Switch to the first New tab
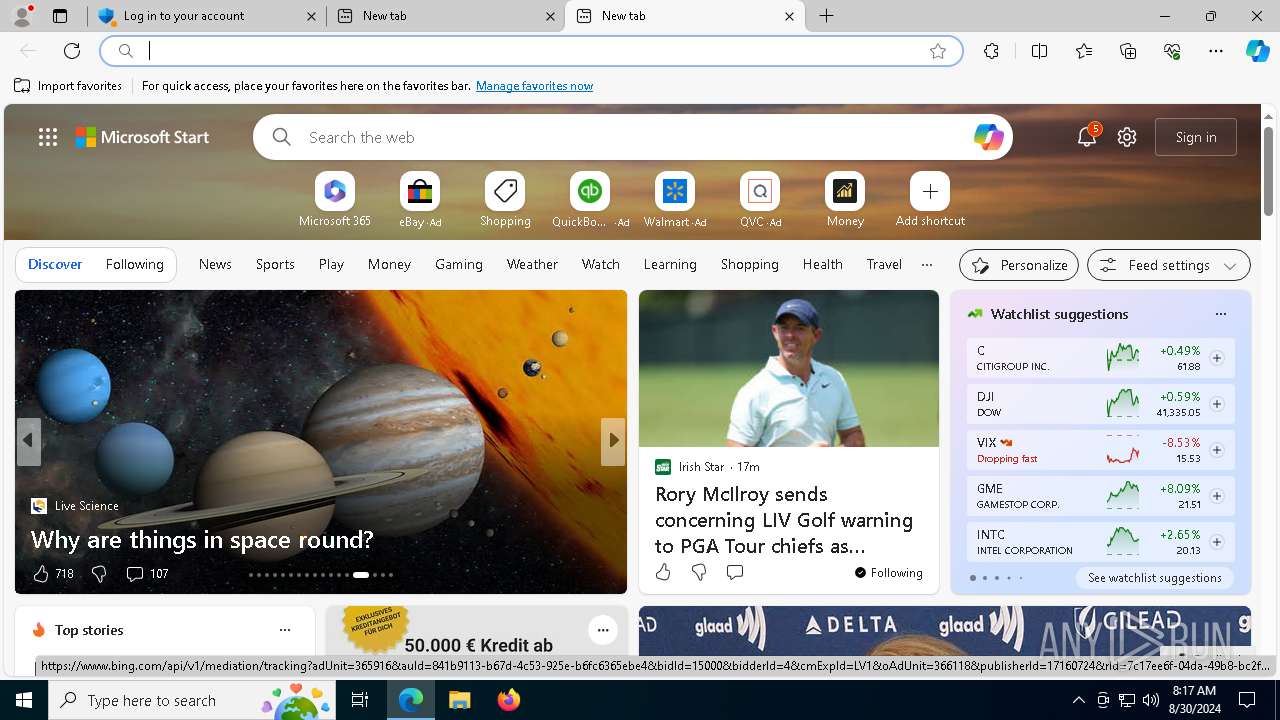 tap(446, 16)
